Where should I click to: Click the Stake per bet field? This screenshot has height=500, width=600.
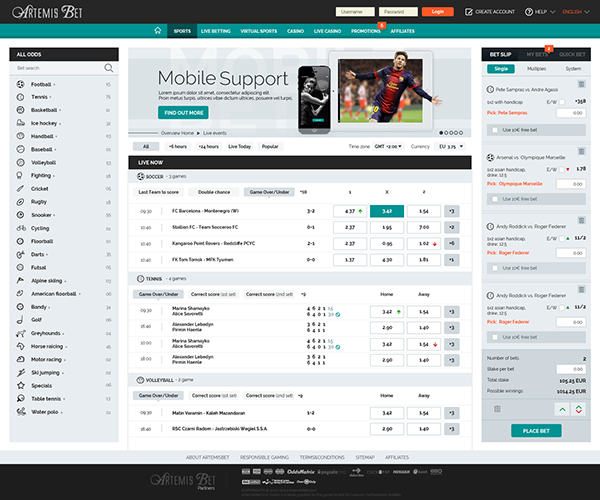(571, 369)
